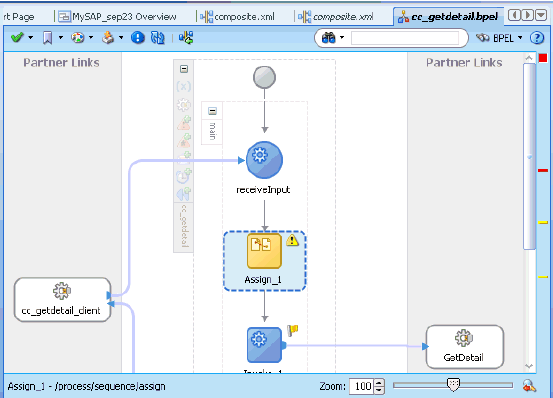The image size is (553, 398).
Task: Click the faded gear icon in scope bar
Action: coord(183,105)
